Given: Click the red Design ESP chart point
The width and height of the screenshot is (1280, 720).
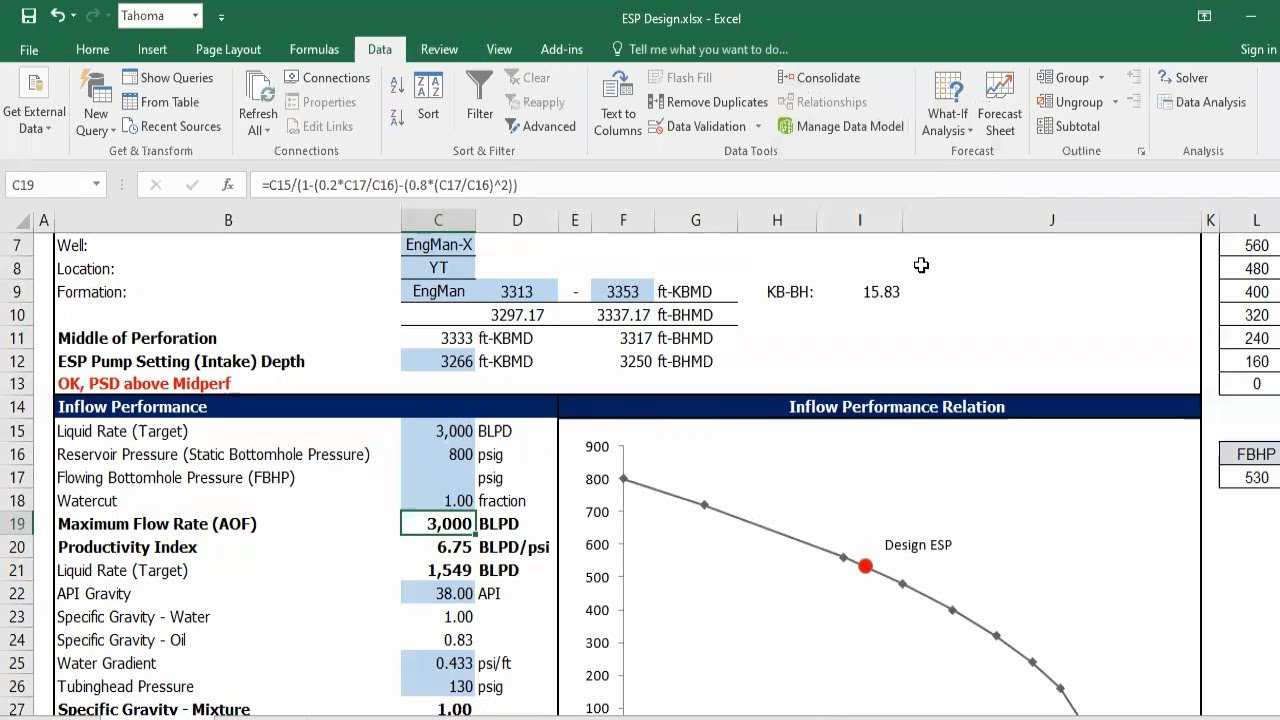Looking at the screenshot, I should [x=865, y=566].
